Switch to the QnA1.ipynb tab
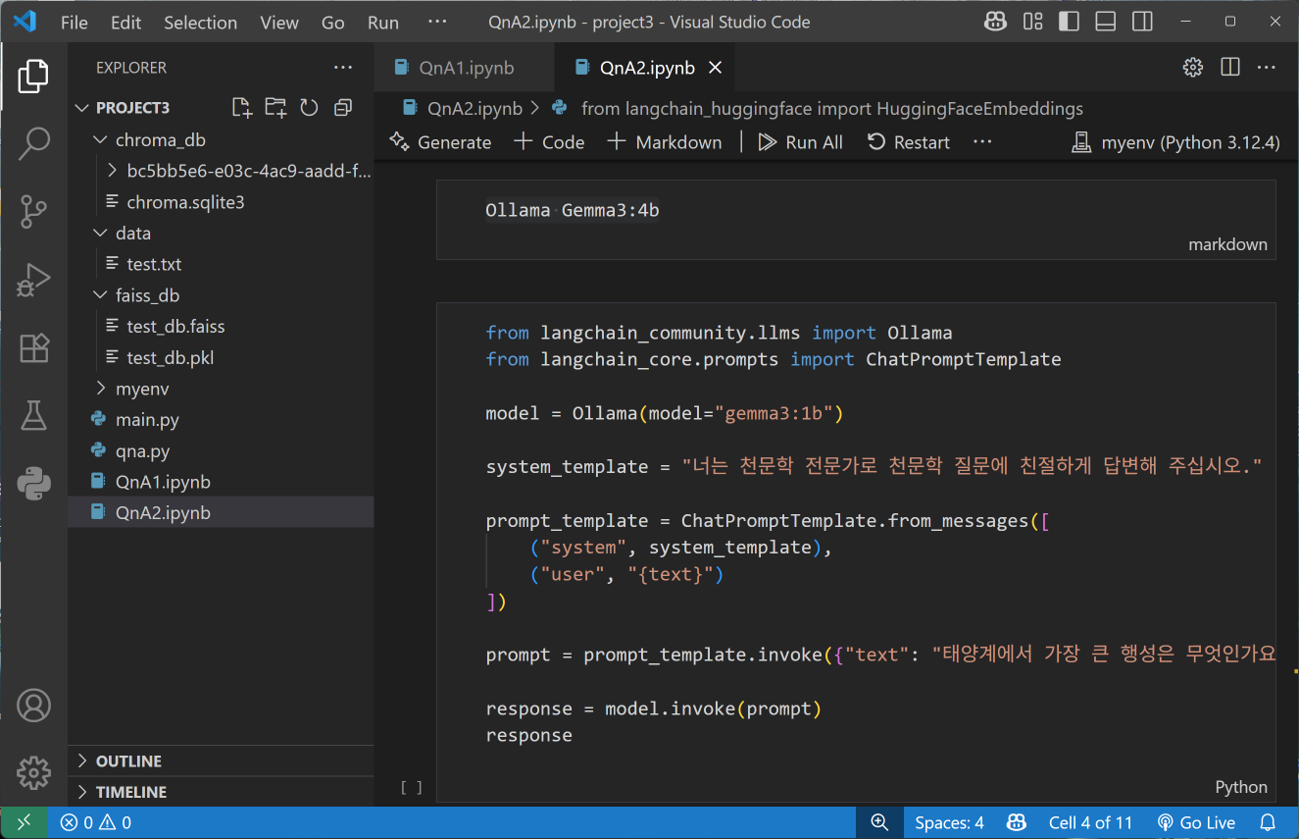Viewport: 1299px width, 839px height. pos(465,68)
